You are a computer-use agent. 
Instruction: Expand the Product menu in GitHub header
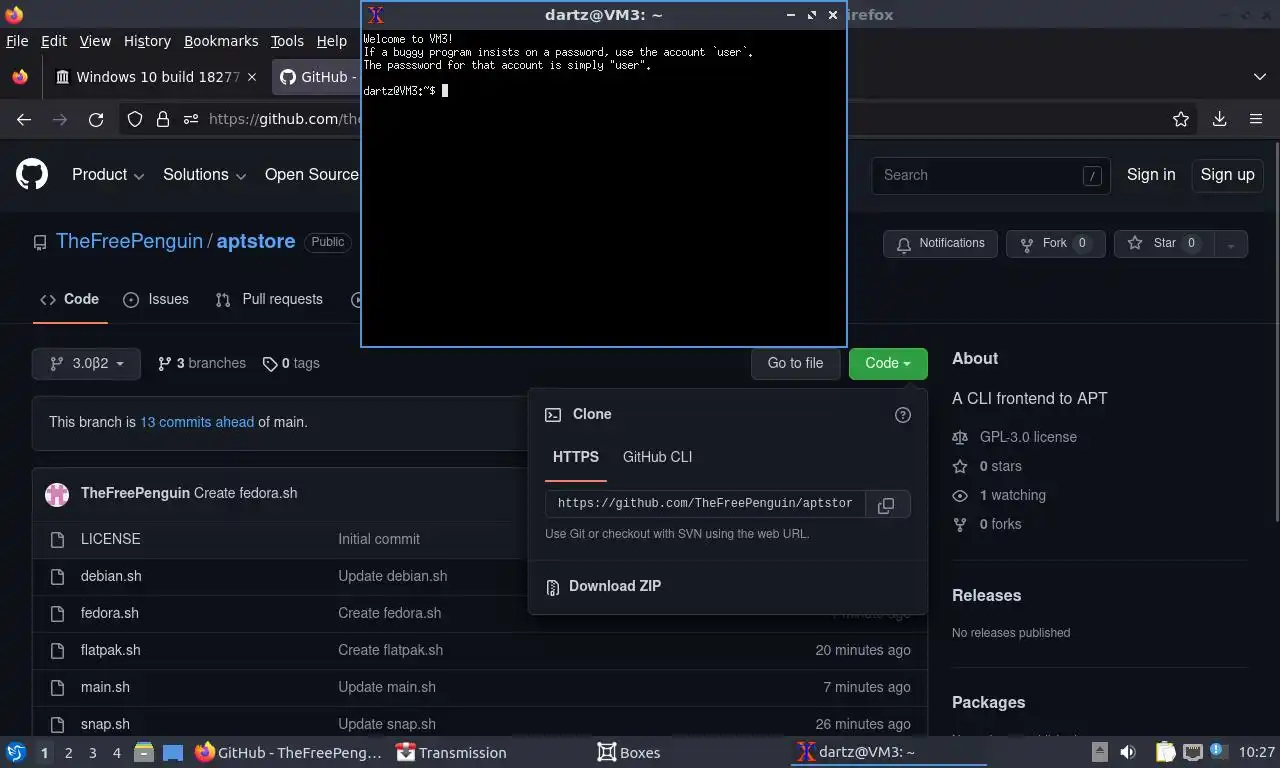[x=108, y=175]
